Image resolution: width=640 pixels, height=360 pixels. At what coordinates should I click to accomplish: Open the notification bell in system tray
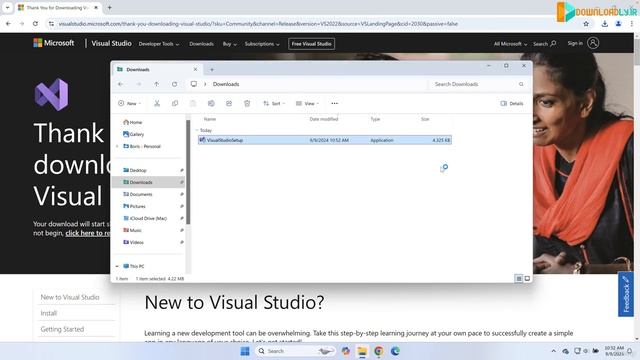click(629, 351)
